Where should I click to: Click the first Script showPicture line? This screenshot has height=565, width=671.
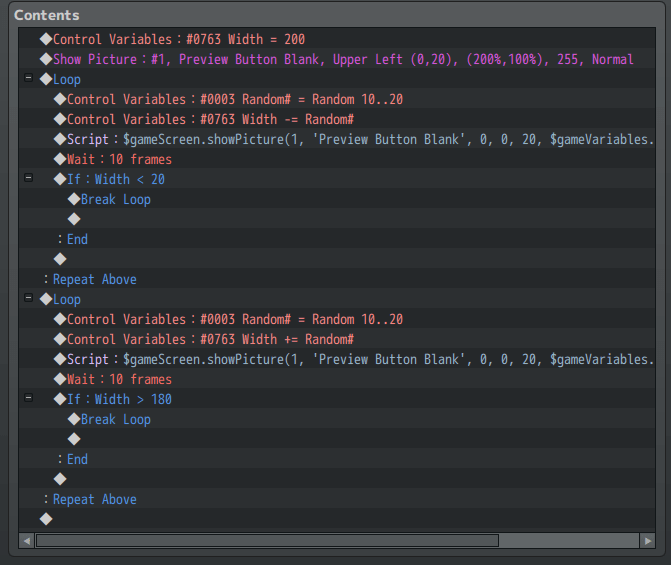(337, 140)
